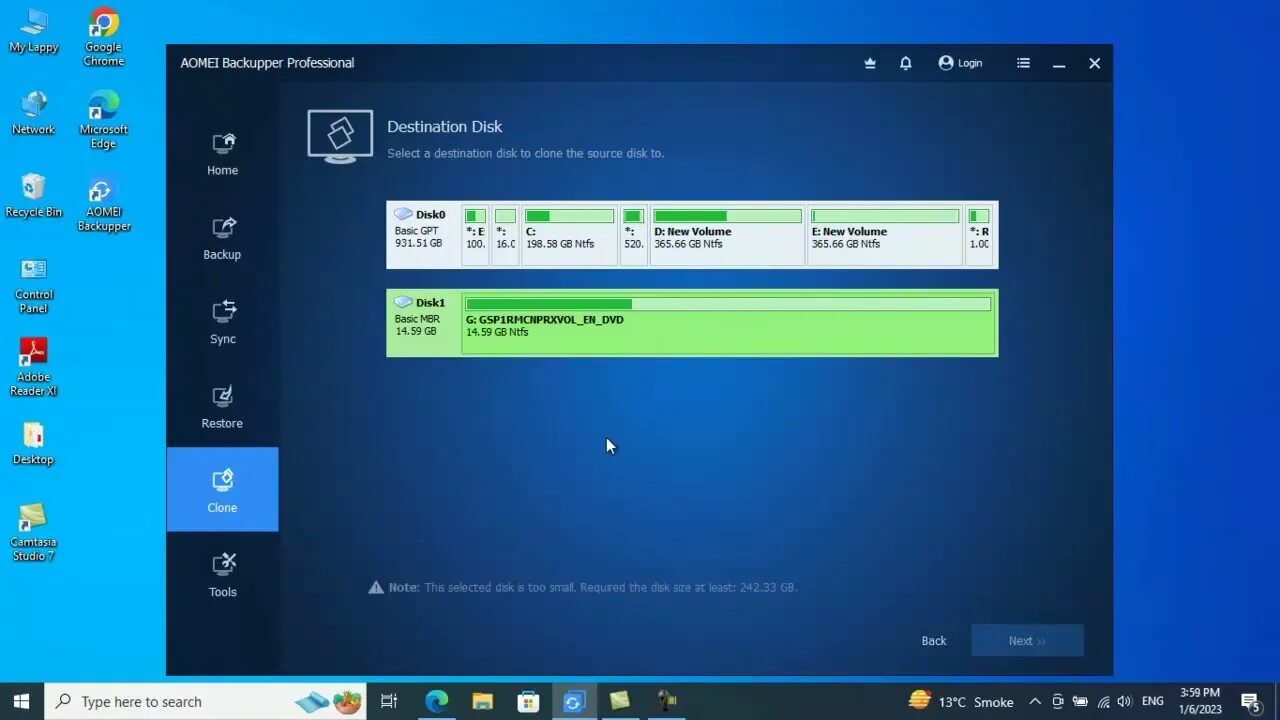Open Microsoft Edge desktop shortcut
The image size is (1280, 720).
coord(103,120)
